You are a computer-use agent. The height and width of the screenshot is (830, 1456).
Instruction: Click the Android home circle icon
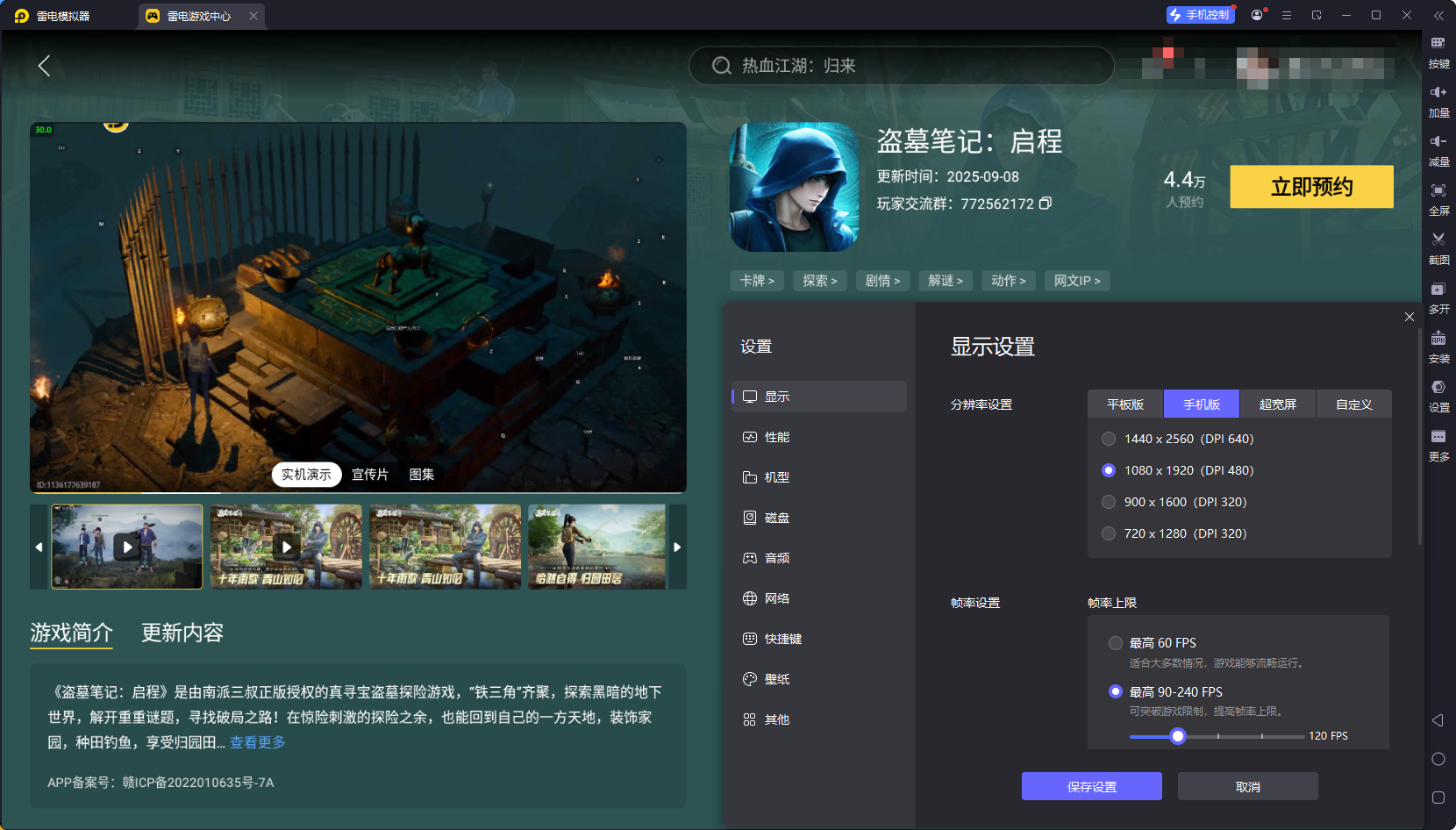[1438, 759]
